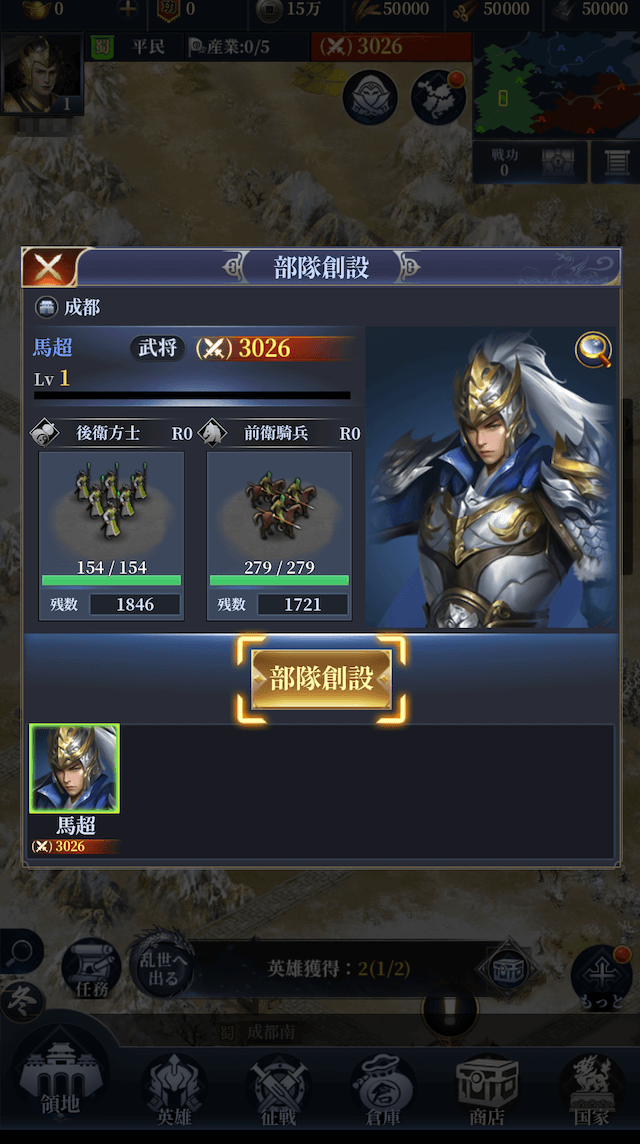Open the masked face round icon

point(370,97)
